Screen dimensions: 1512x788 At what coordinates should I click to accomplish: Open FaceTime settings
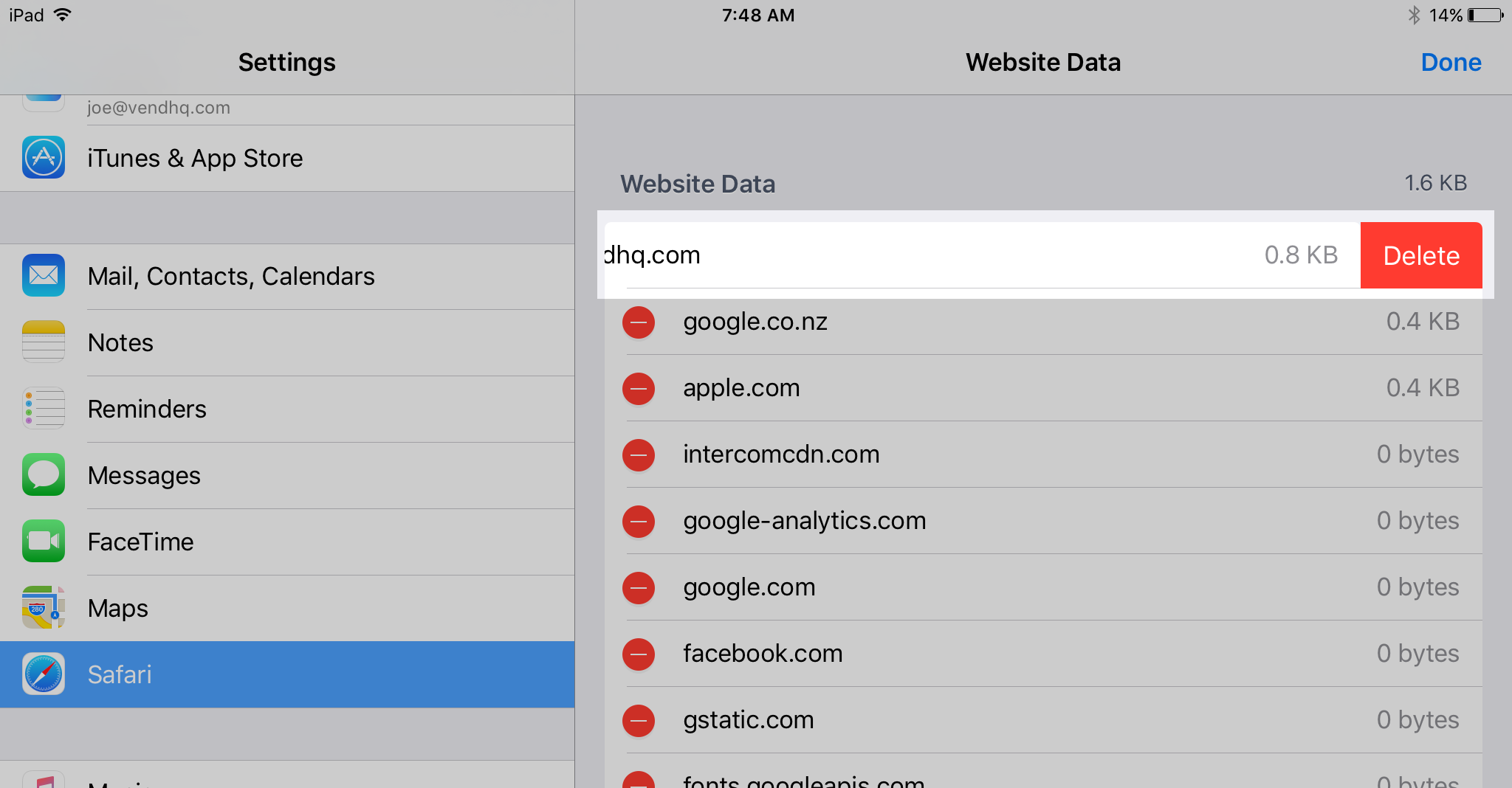point(287,542)
